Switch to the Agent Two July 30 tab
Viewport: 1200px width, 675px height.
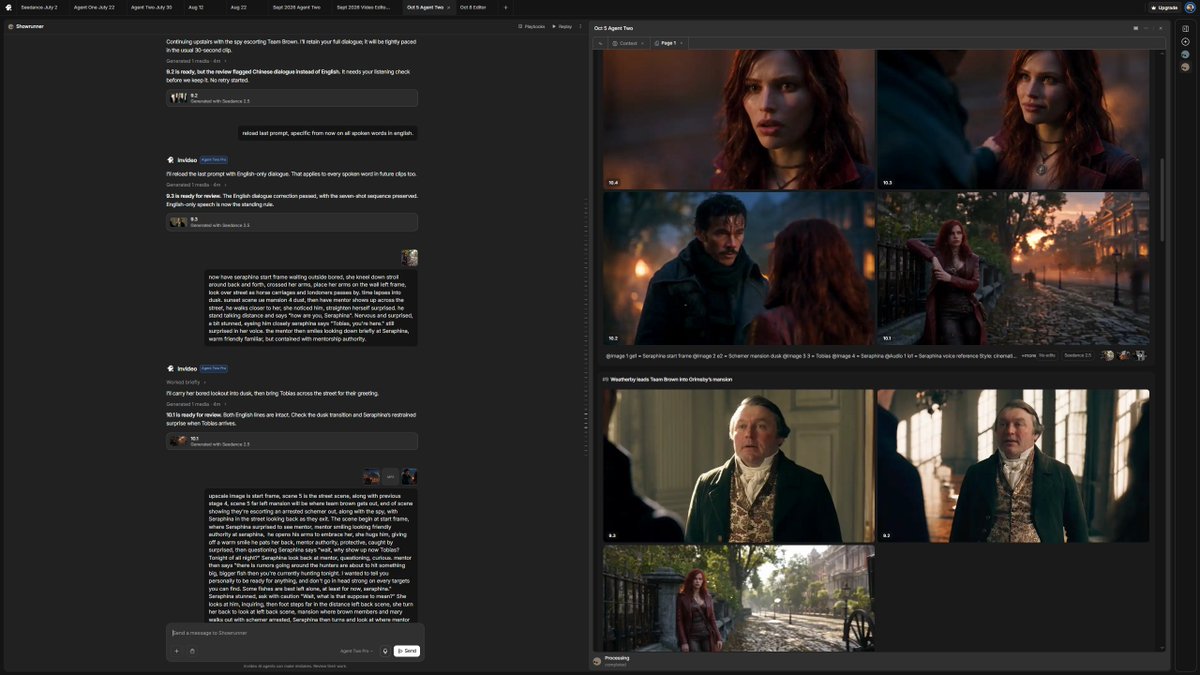tap(151, 7)
